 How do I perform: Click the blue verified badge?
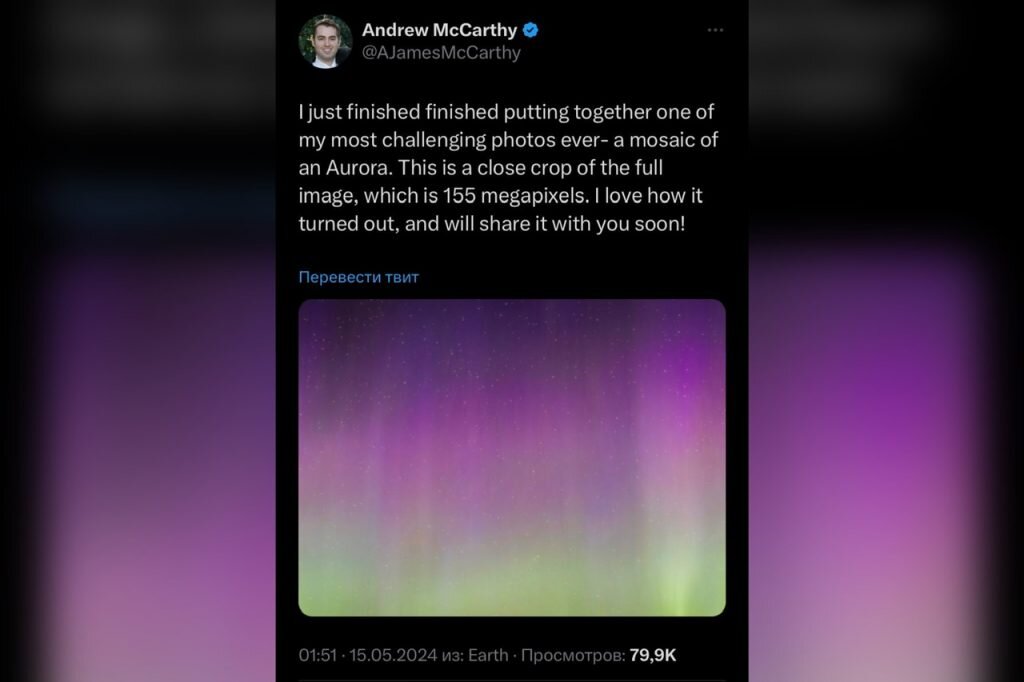pyautogui.click(x=531, y=30)
